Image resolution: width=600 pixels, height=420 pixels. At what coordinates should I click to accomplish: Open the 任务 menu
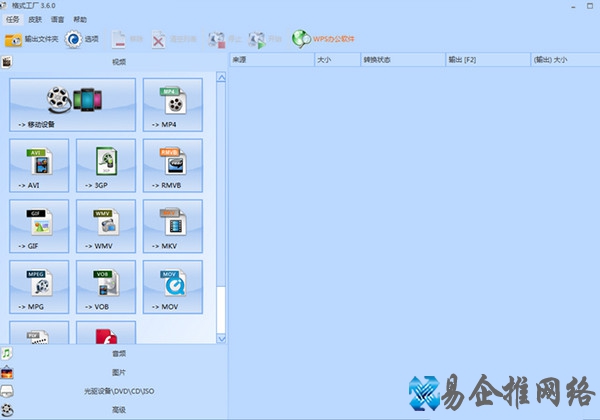13,19
